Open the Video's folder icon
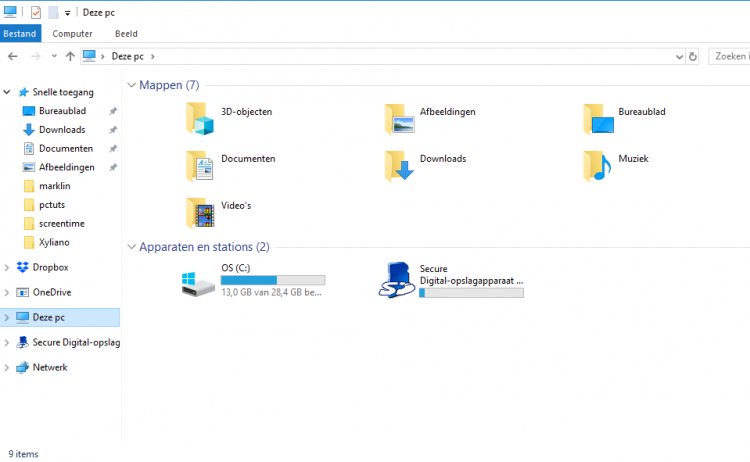 click(x=200, y=212)
